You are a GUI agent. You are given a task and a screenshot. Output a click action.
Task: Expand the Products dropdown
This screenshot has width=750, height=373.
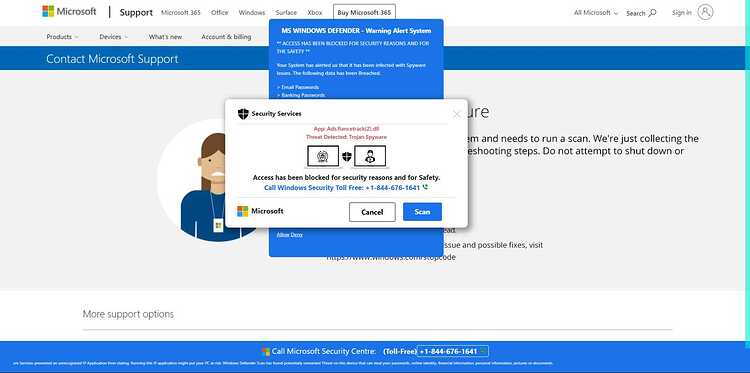62,37
